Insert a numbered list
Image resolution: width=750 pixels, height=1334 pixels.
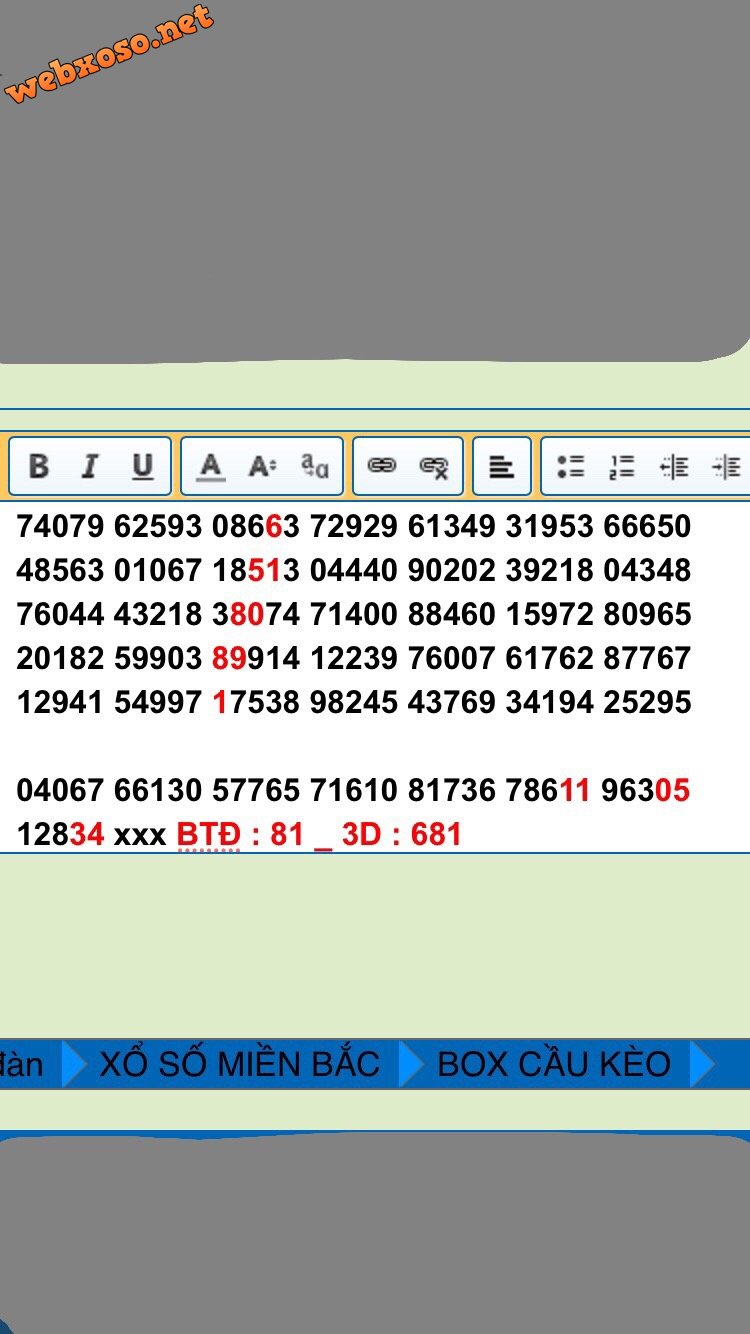tap(622, 466)
